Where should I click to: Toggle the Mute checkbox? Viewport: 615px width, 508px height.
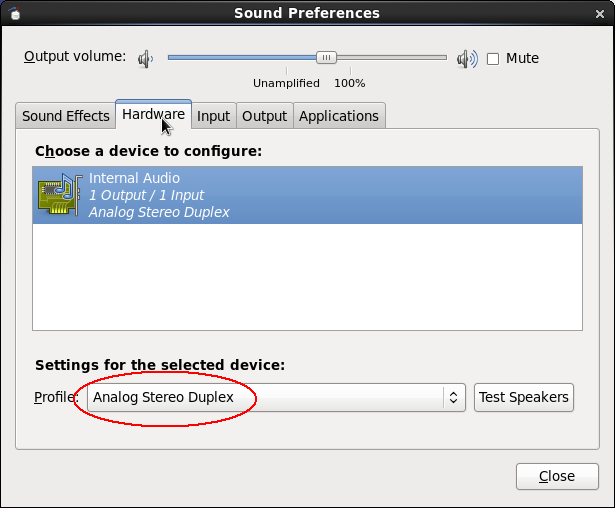pyautogui.click(x=493, y=59)
